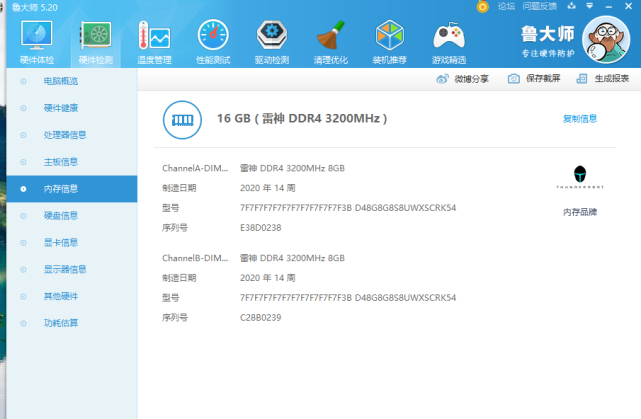Open 温度管理 temperature management

point(155,43)
